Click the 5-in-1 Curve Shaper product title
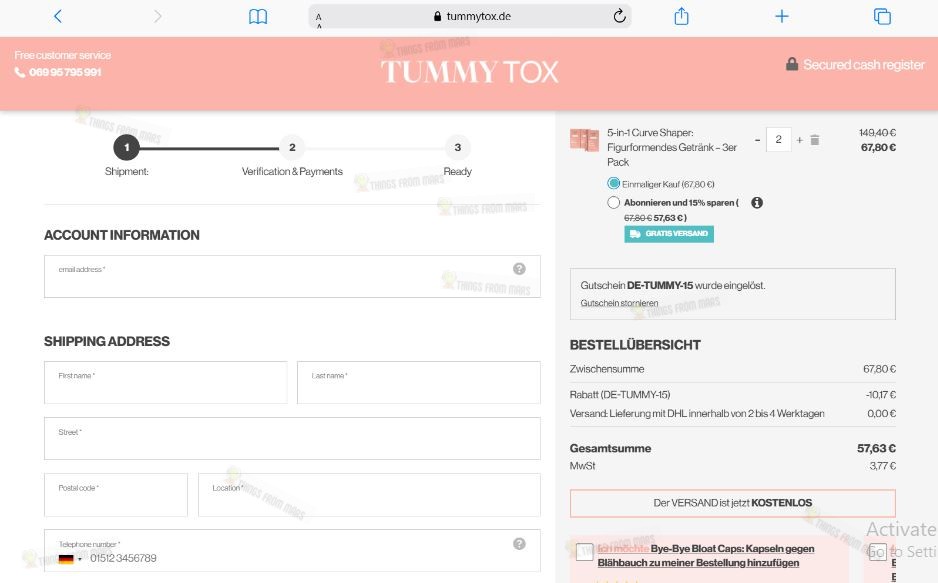This screenshot has width=938, height=583. [x=672, y=147]
